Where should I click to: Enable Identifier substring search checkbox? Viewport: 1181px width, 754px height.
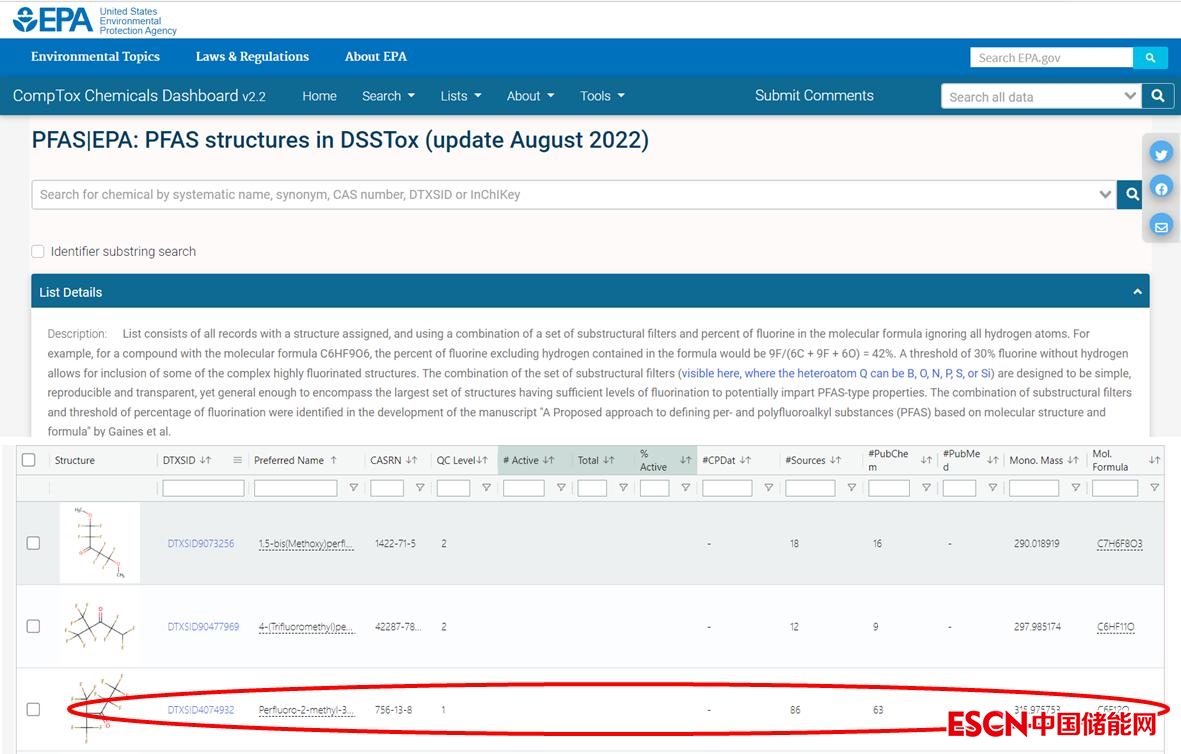[x=38, y=252]
